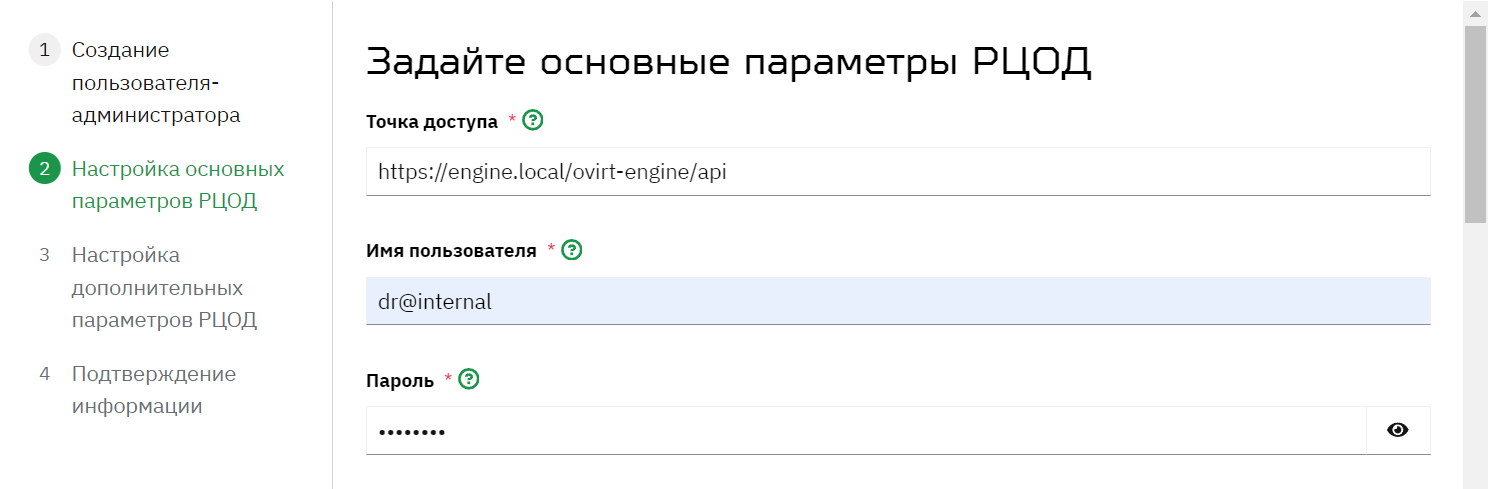This screenshot has width=1490, height=489.
Task: Click the scrollbar up arrow
Action: [1476, 12]
